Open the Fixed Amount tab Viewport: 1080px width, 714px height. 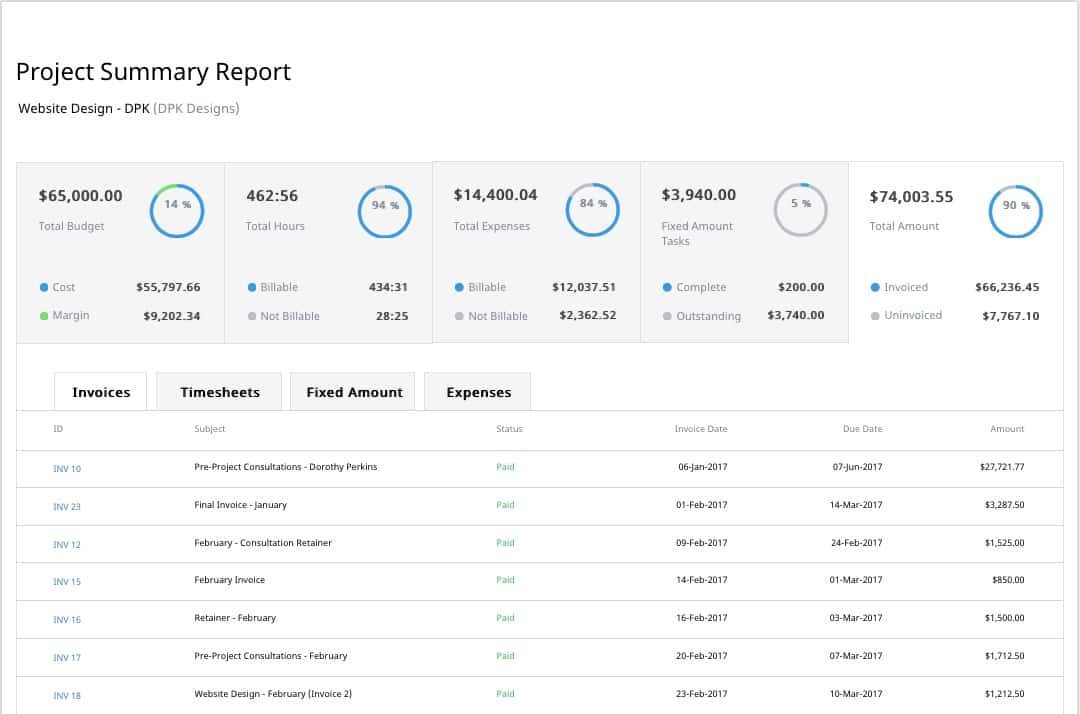(x=354, y=392)
